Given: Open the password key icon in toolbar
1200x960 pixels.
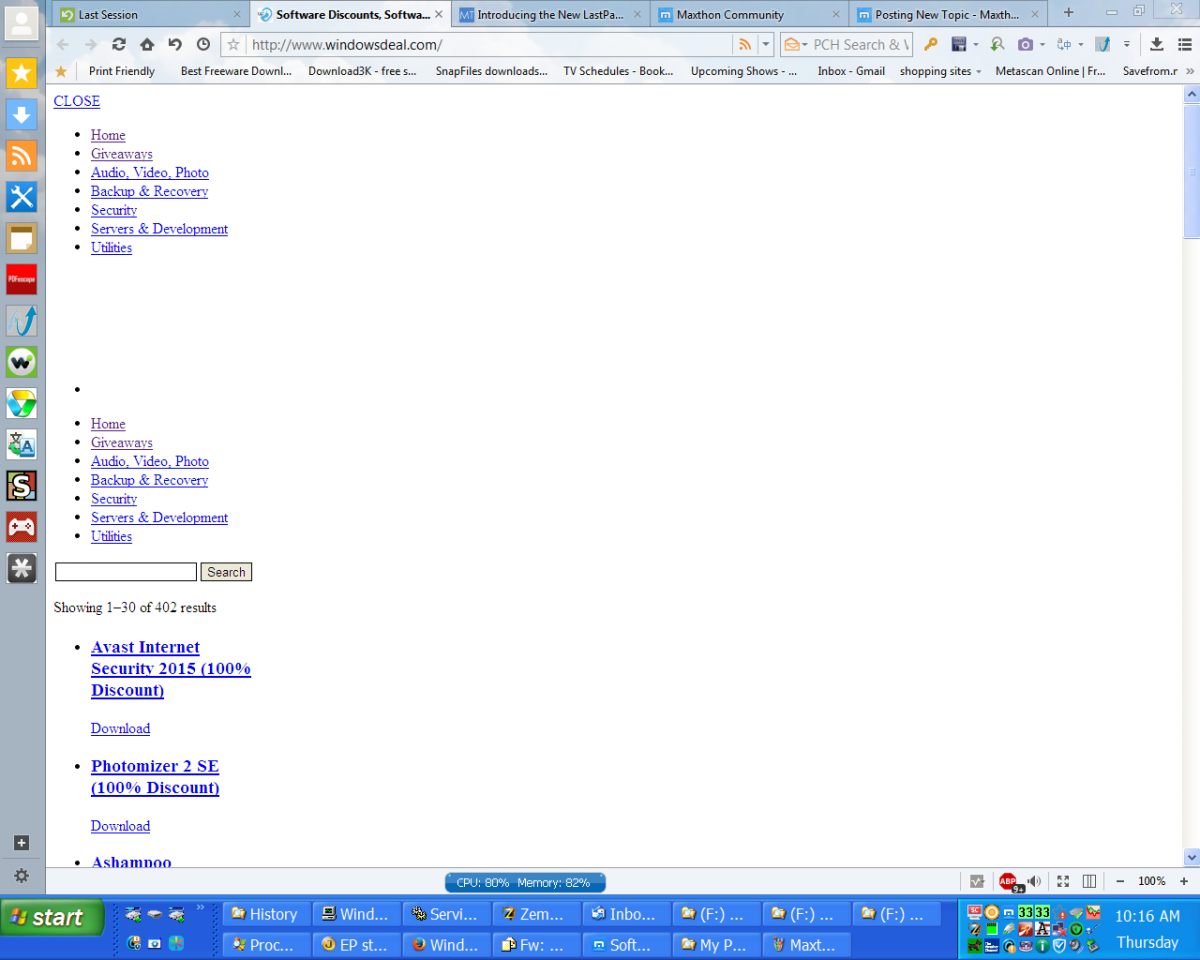Looking at the screenshot, I should tap(930, 44).
